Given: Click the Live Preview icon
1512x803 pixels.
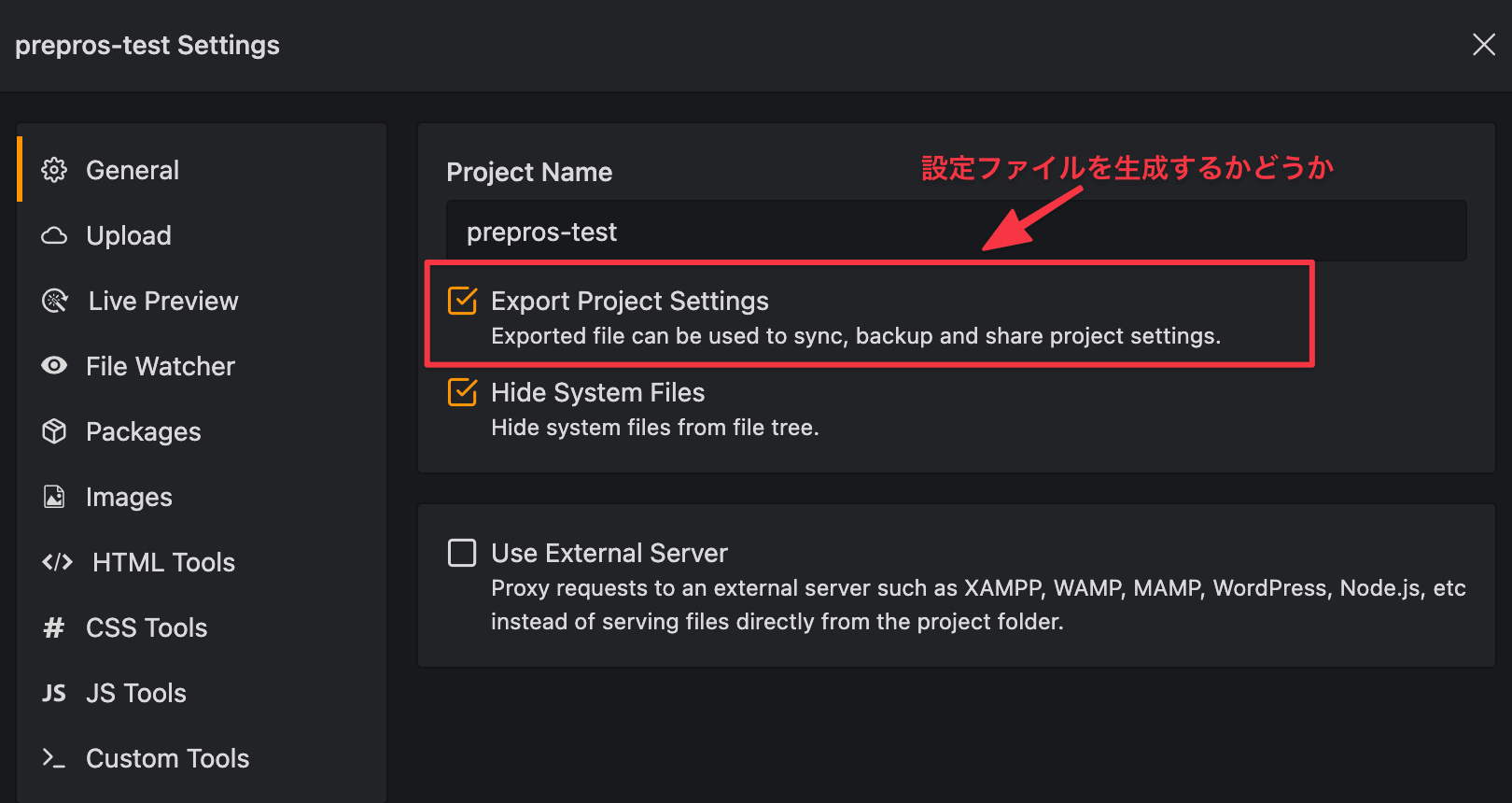Looking at the screenshot, I should (x=55, y=301).
